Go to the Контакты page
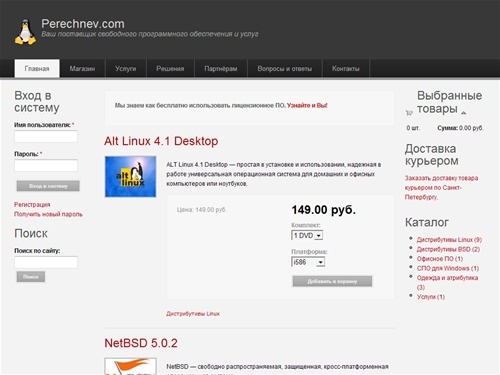500x375 pixels. tap(346, 68)
